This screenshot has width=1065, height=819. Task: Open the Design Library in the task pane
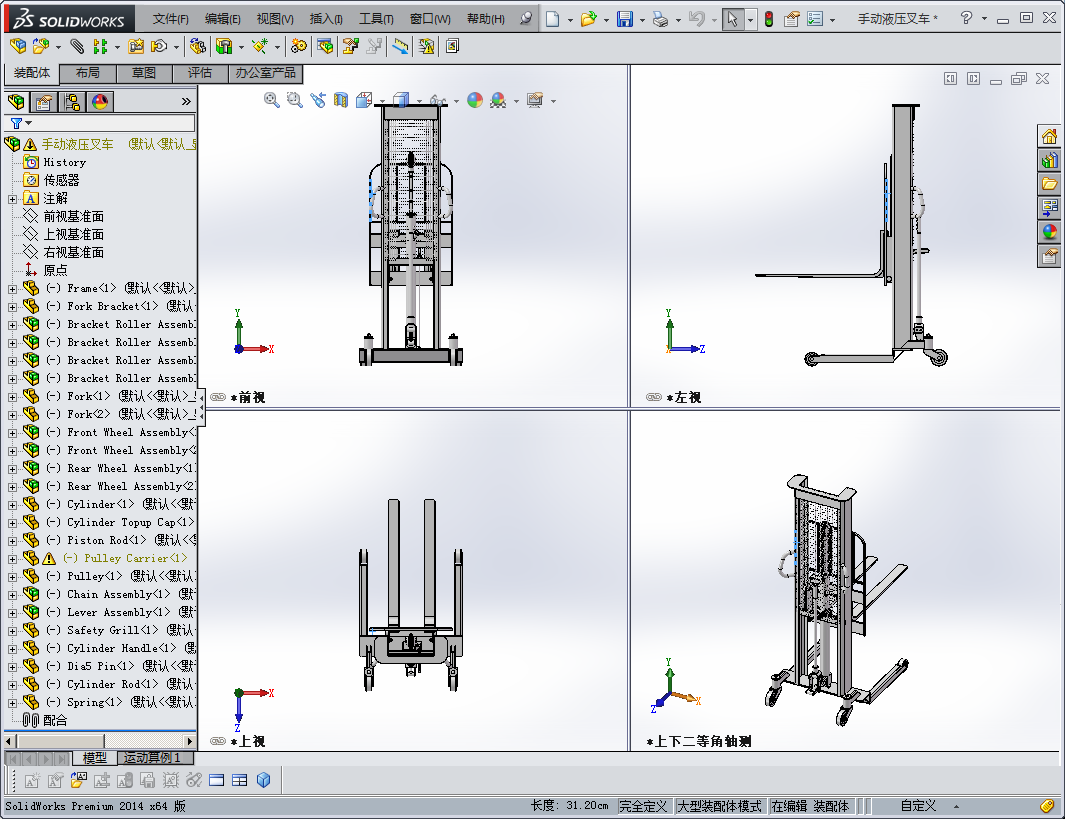[1048, 184]
